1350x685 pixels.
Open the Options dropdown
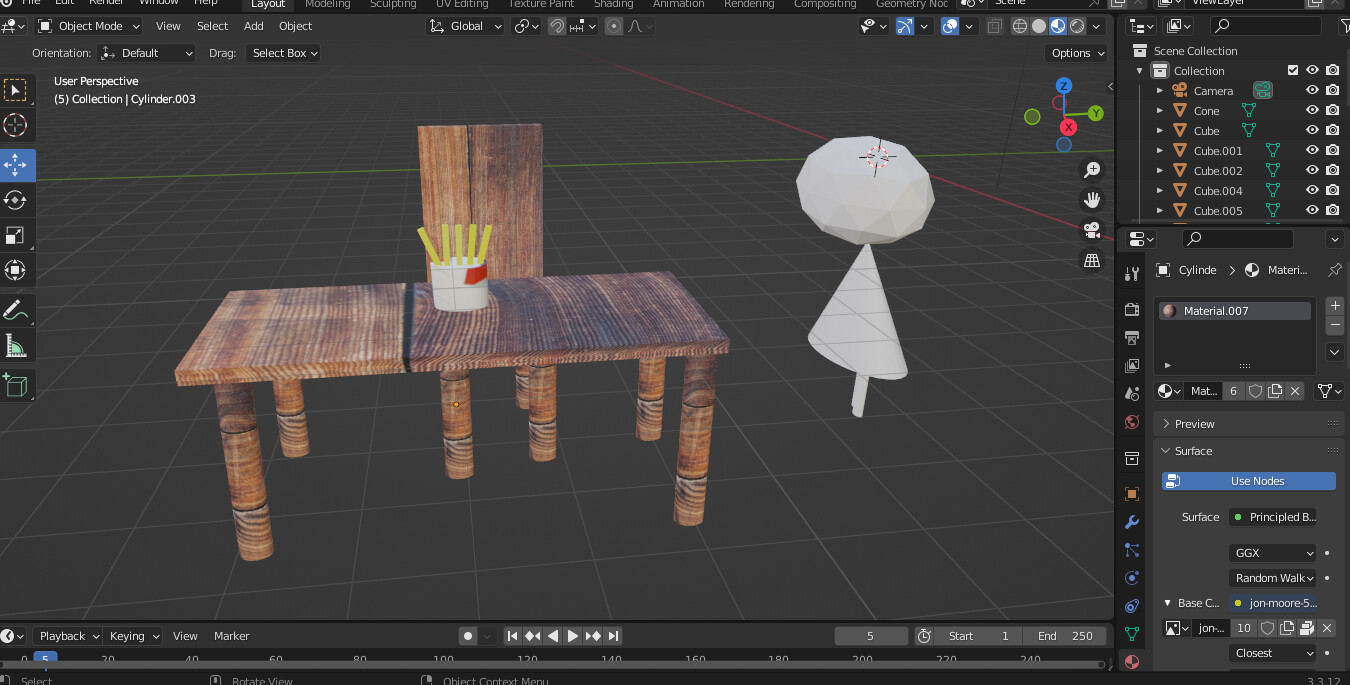(1077, 53)
